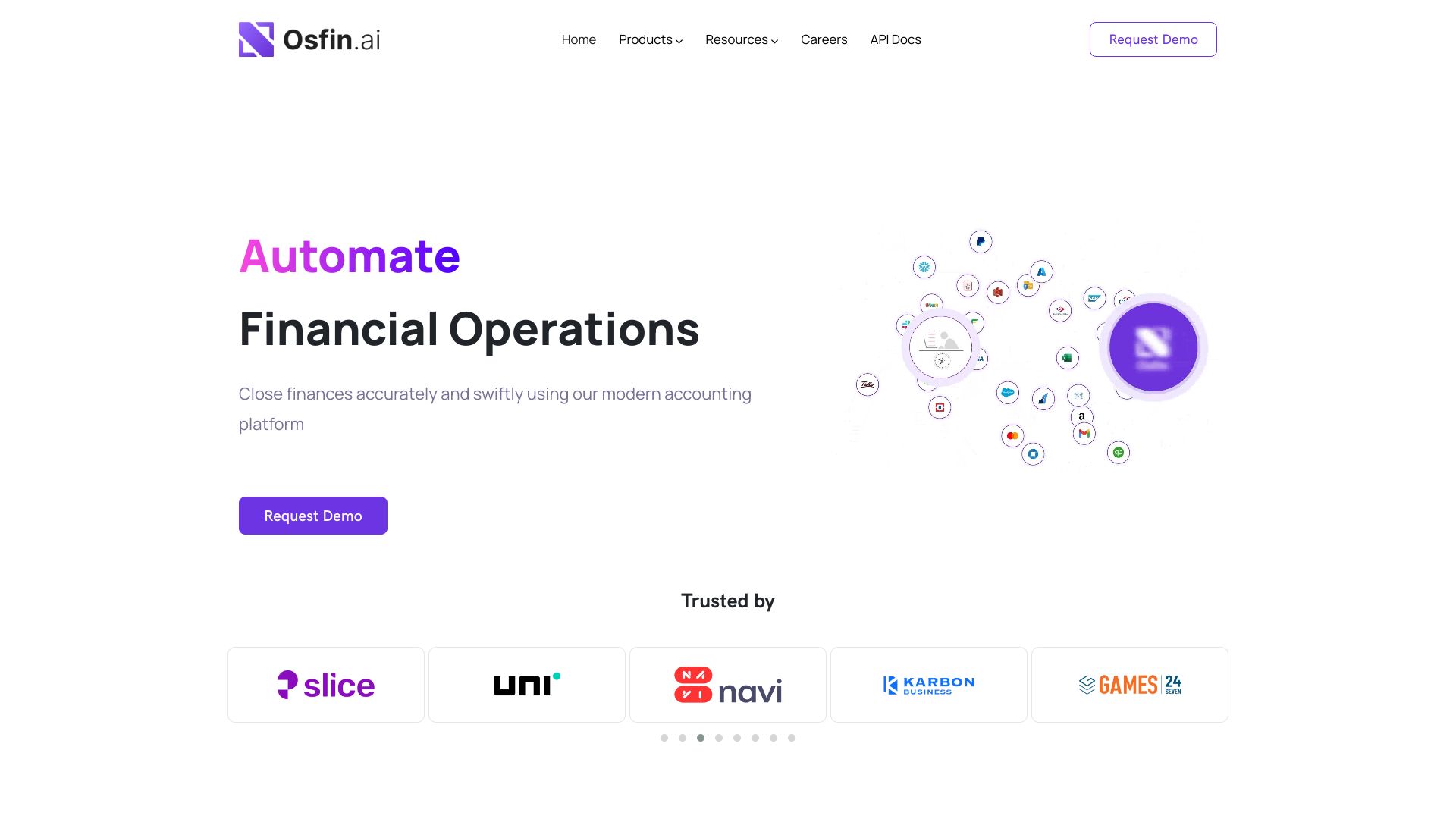Toggle the fifth carousel slide indicator
1456x819 pixels.
[x=737, y=738]
